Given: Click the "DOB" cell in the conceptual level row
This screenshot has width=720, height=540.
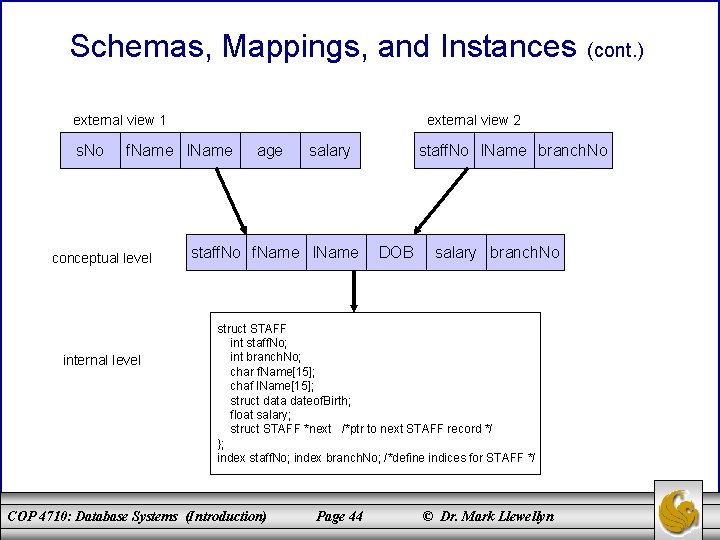Looking at the screenshot, I should coord(397,253).
